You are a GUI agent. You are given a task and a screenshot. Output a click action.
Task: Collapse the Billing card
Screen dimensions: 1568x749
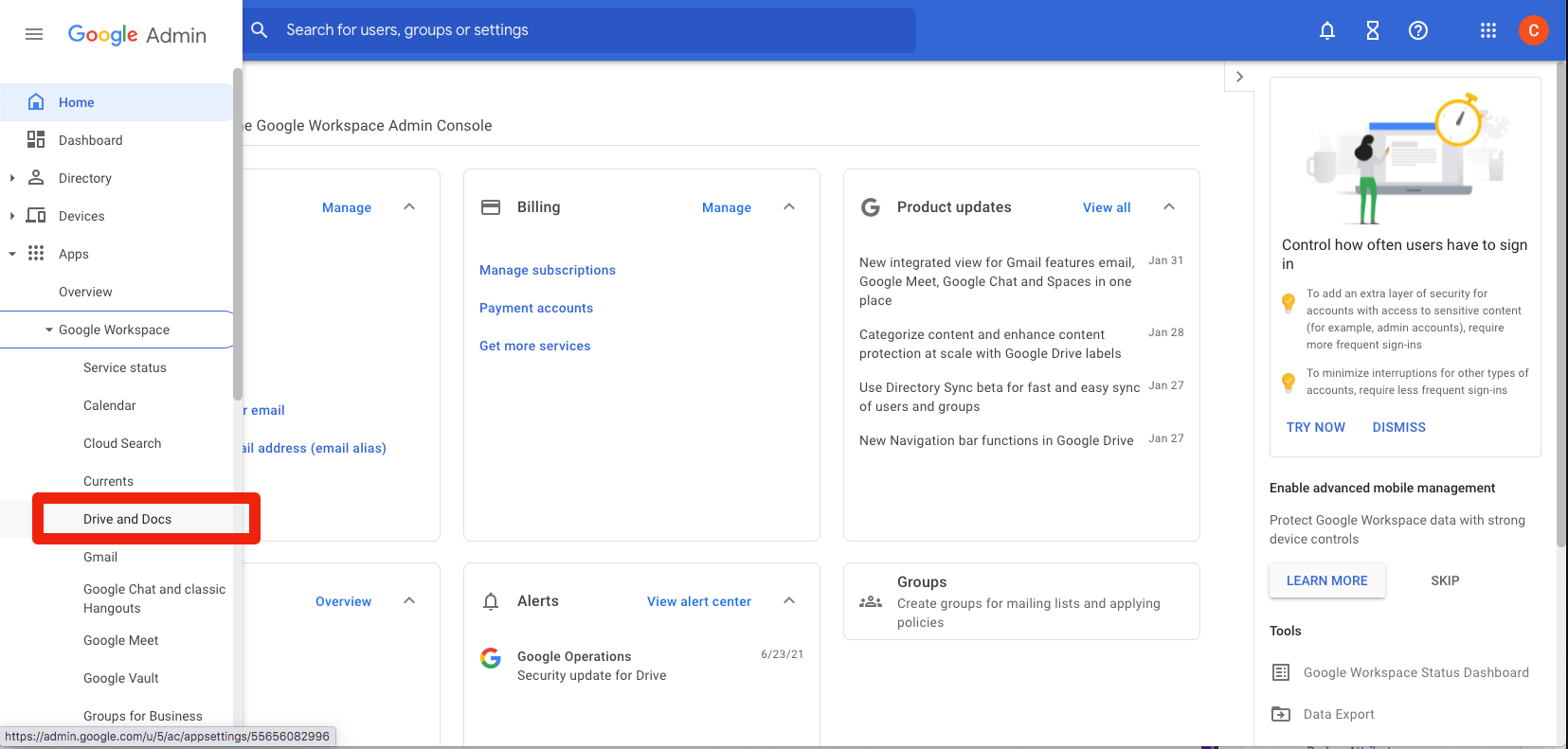pyautogui.click(x=789, y=206)
